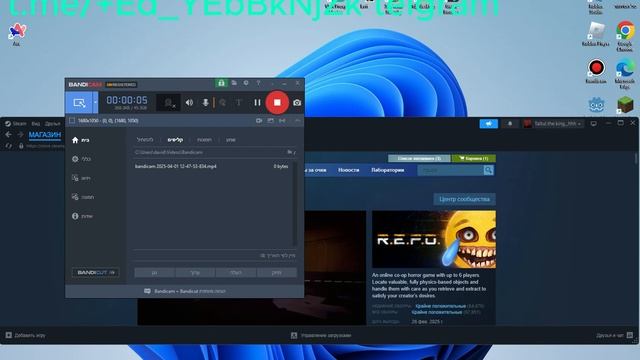Open the General gear section in the Bandicam sidebar

[x=81, y=159]
